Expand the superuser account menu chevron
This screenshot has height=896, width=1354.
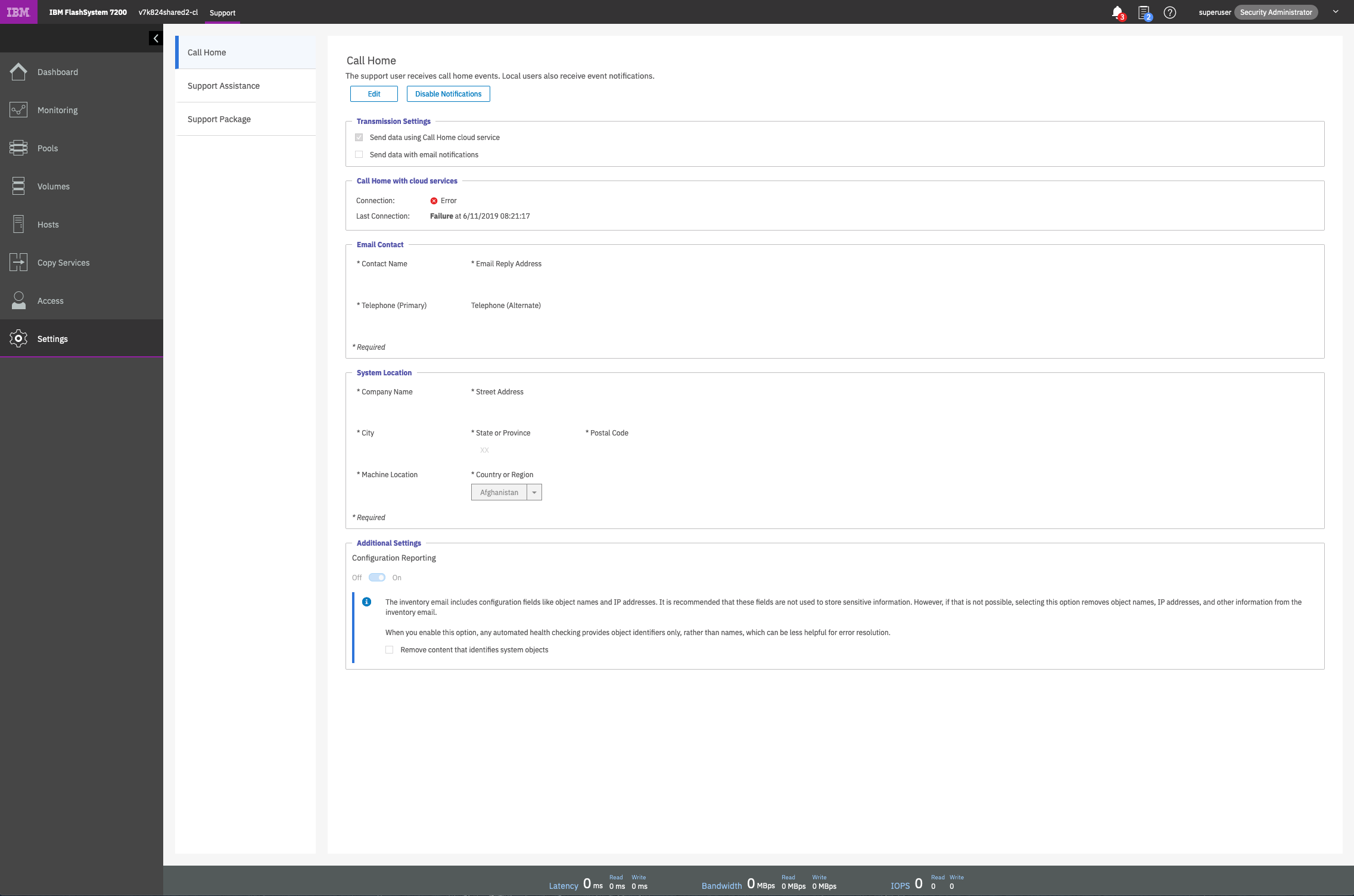point(1336,12)
